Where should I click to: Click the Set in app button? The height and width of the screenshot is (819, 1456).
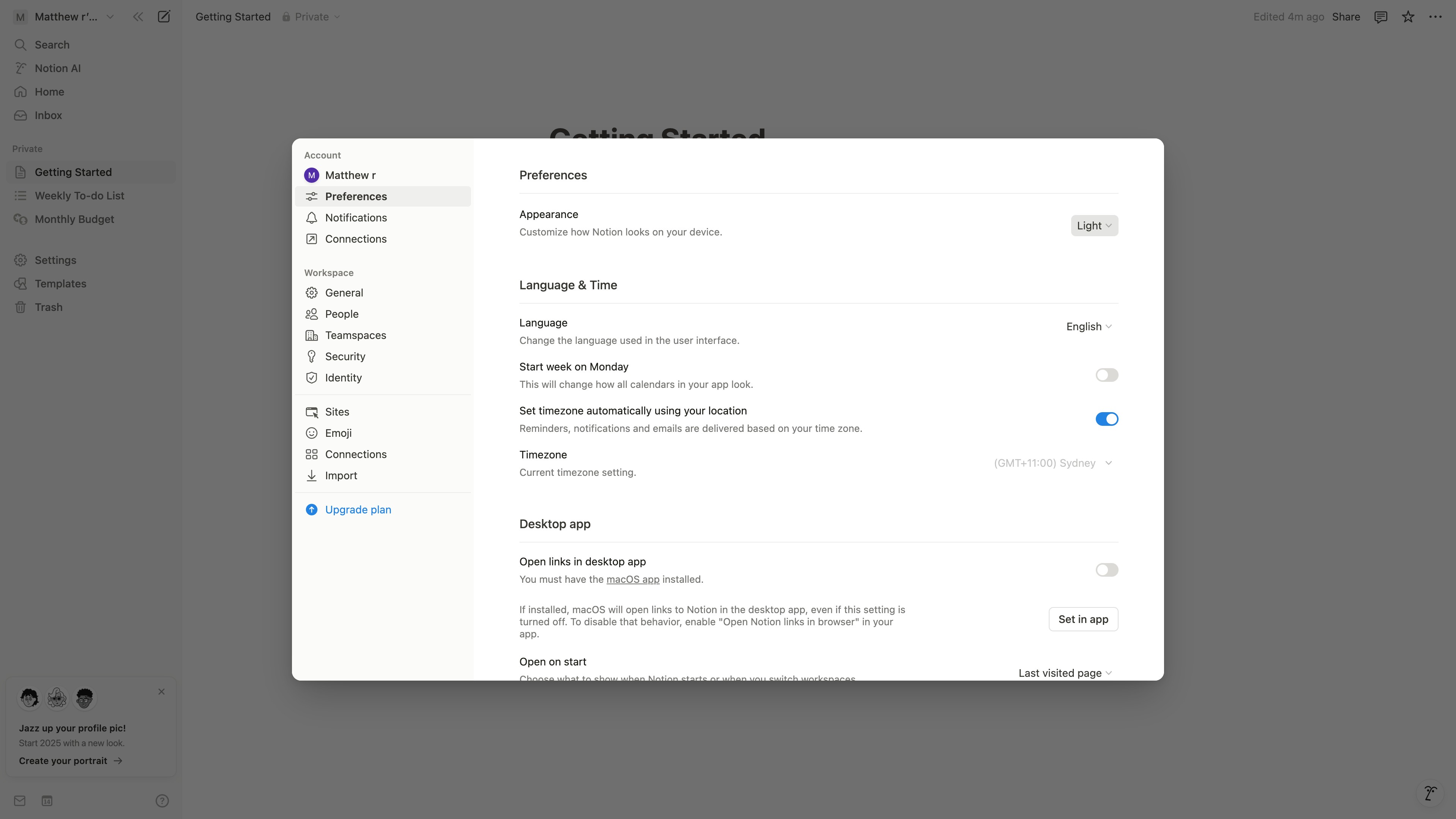click(1083, 620)
